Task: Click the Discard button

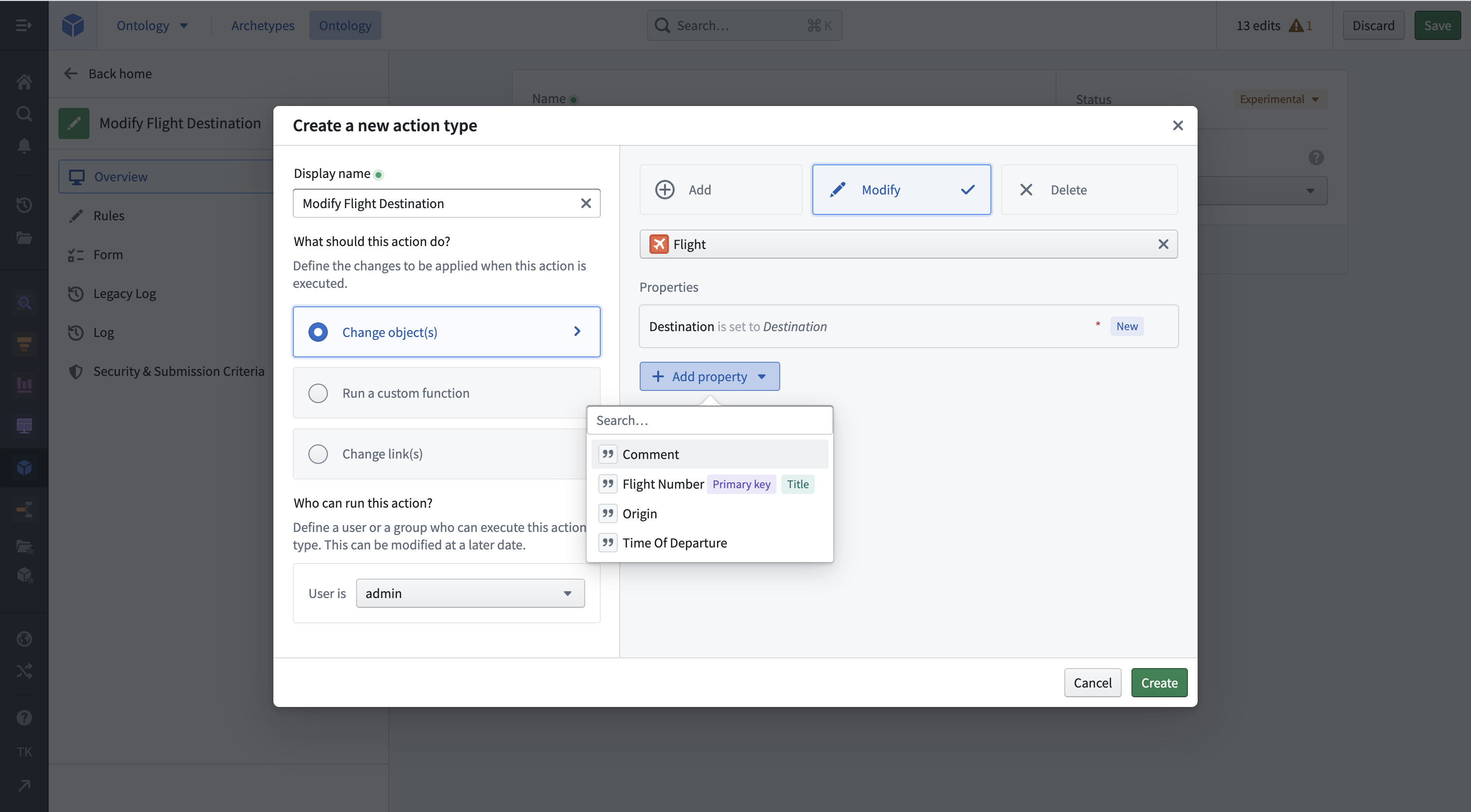Action: coord(1373,26)
